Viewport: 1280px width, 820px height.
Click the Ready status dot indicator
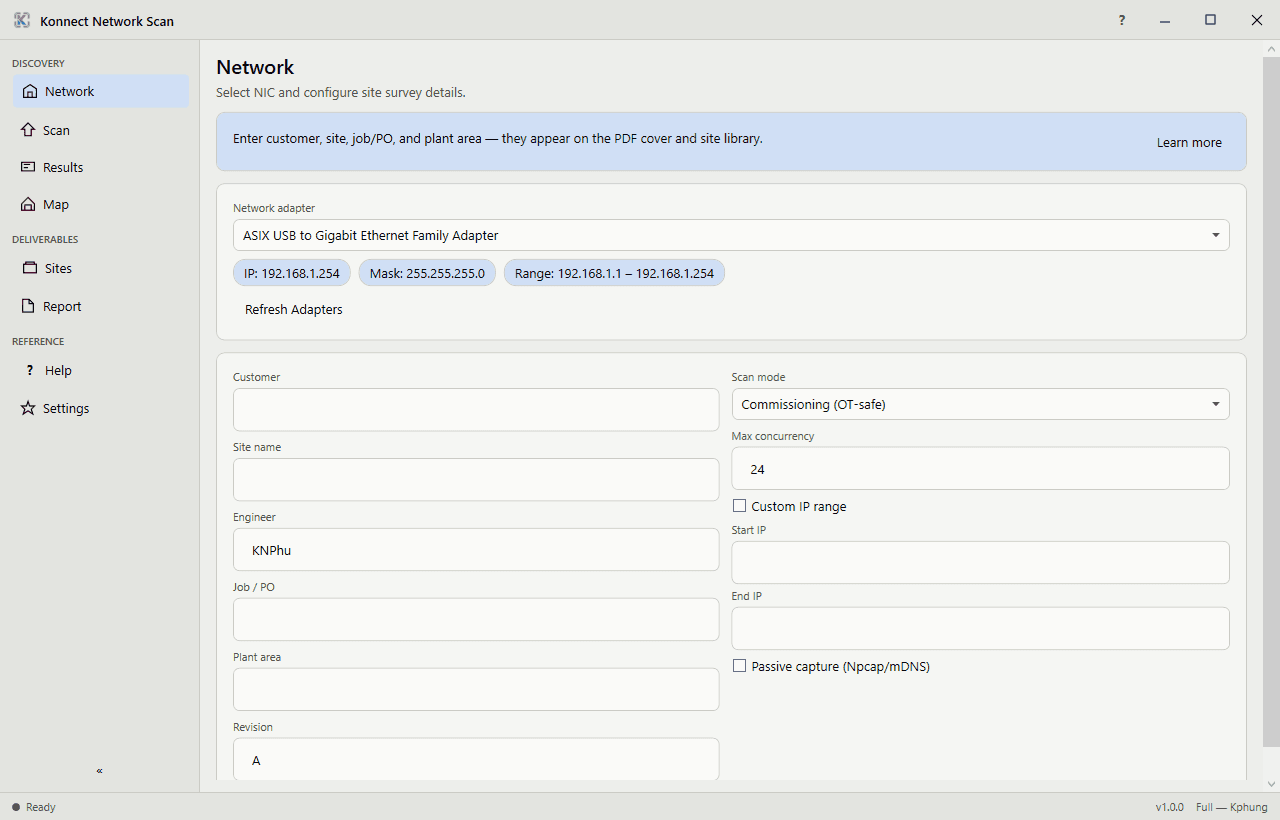[x=16, y=807]
